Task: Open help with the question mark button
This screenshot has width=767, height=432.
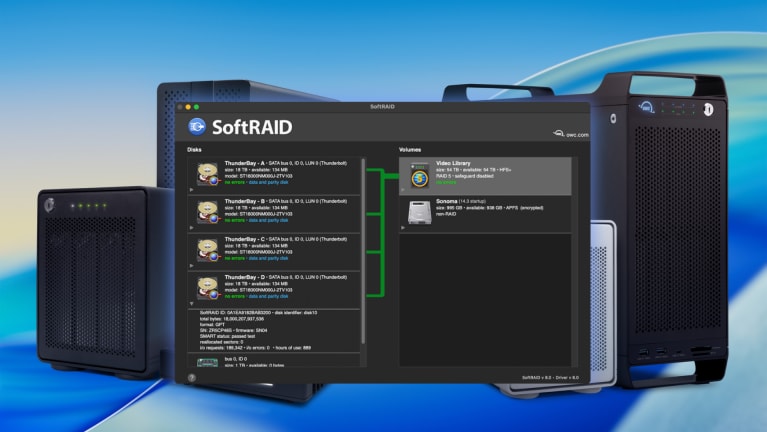Action: click(x=191, y=378)
